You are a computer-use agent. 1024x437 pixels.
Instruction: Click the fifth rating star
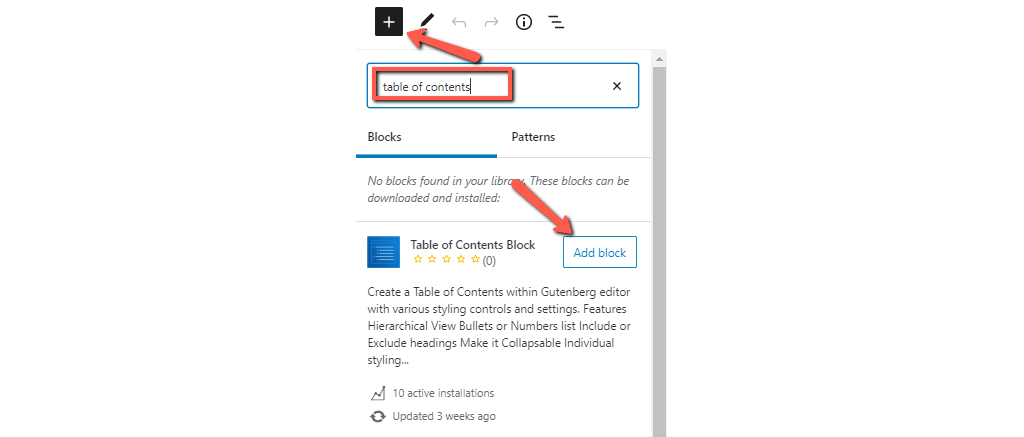pyautogui.click(x=475, y=260)
